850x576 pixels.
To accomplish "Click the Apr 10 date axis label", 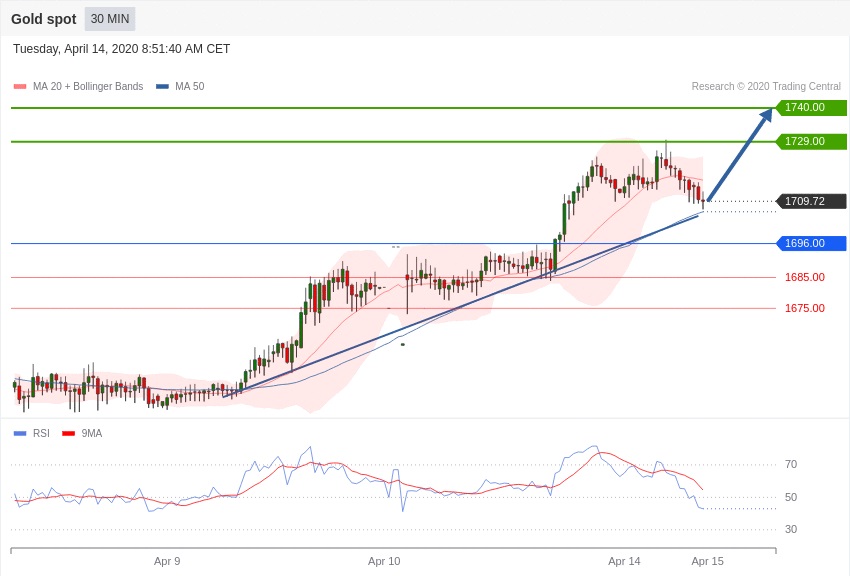I will [x=384, y=561].
